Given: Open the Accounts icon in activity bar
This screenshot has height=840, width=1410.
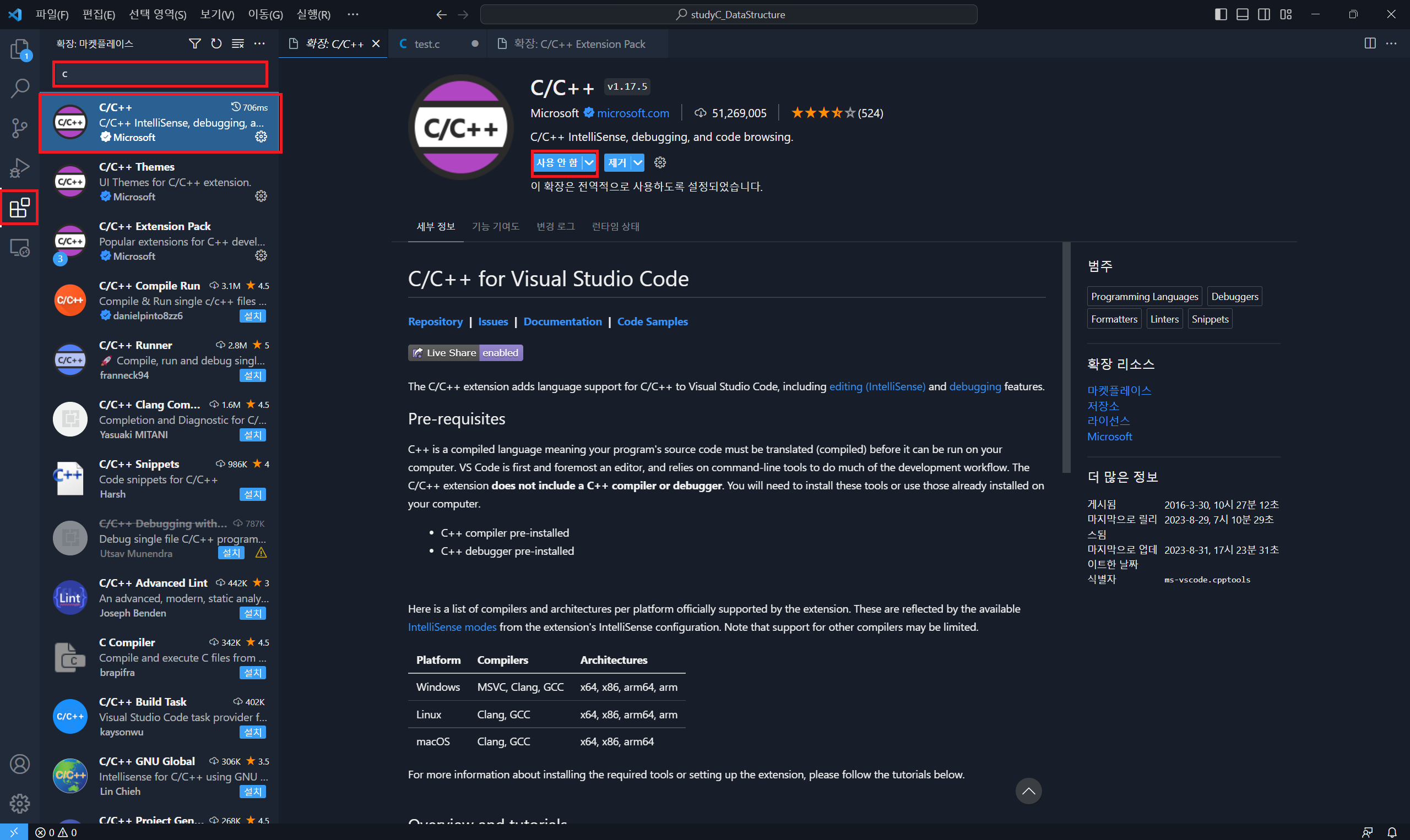Looking at the screenshot, I should click(20, 764).
